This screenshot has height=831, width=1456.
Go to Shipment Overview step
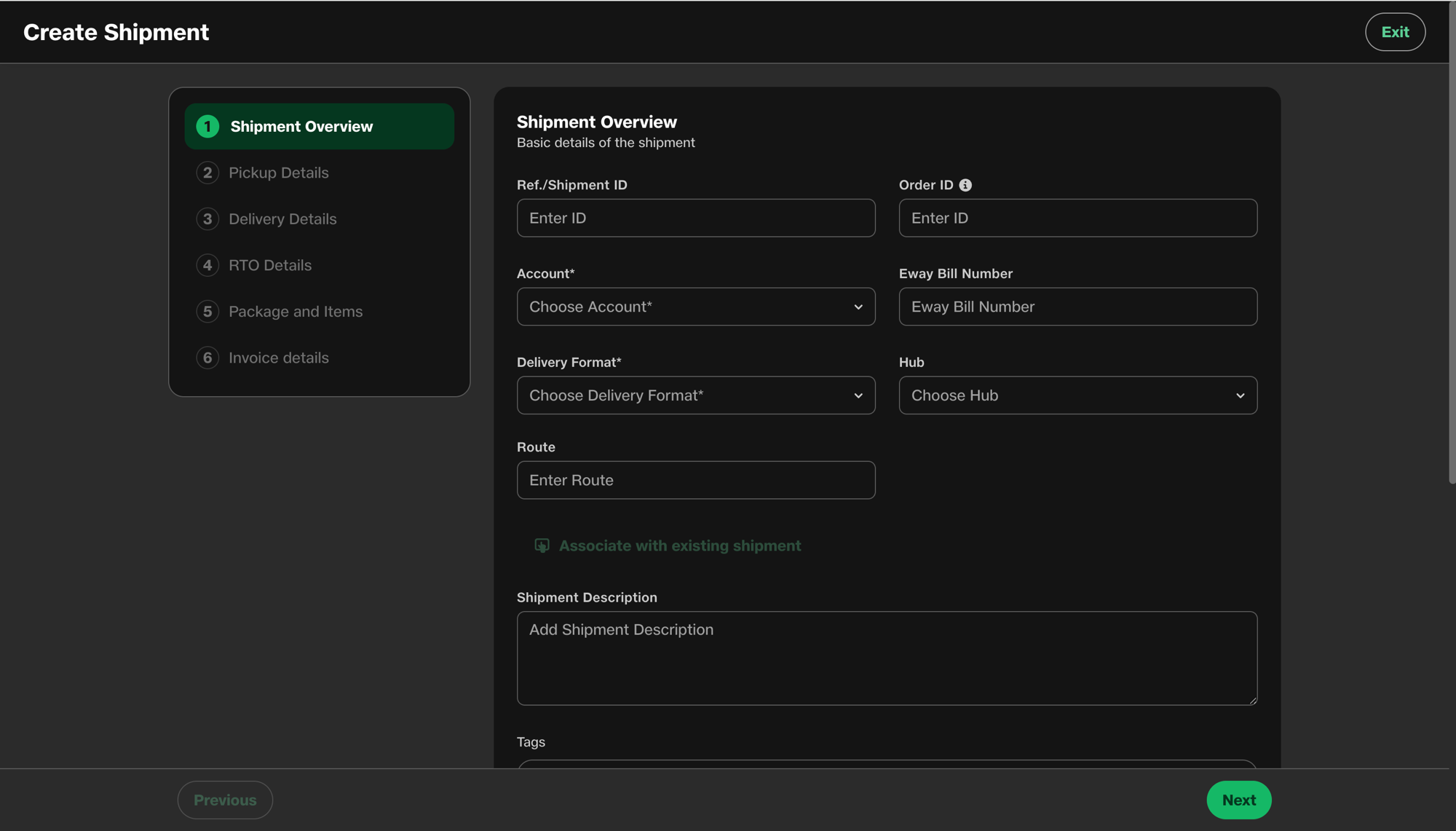point(320,126)
